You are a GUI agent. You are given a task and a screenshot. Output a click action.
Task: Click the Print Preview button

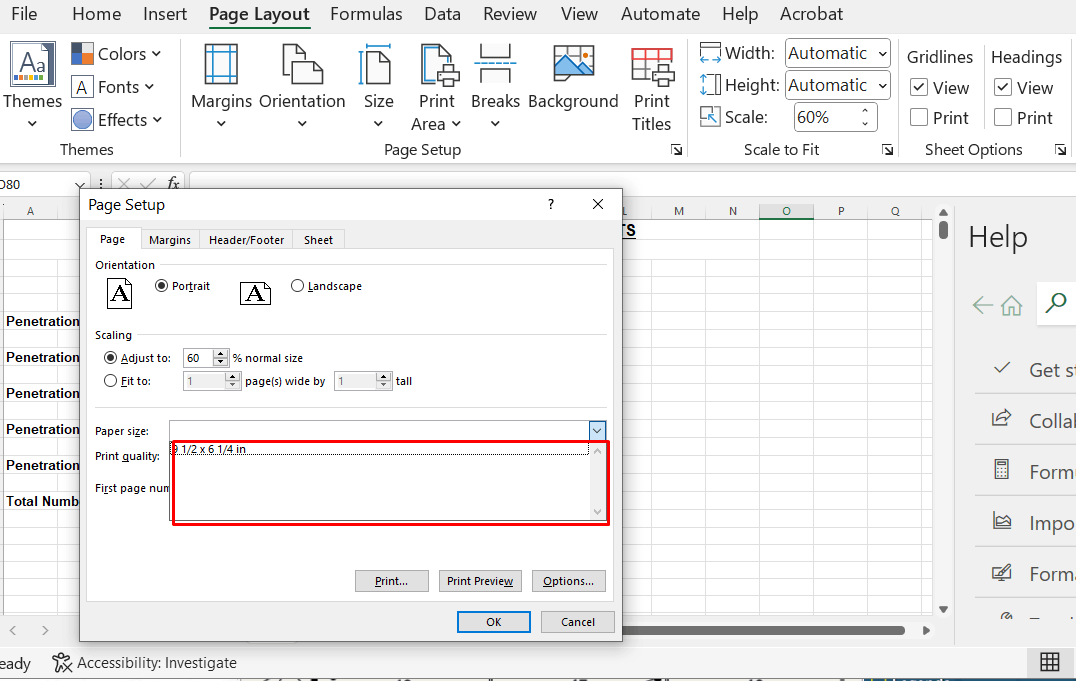pos(480,581)
